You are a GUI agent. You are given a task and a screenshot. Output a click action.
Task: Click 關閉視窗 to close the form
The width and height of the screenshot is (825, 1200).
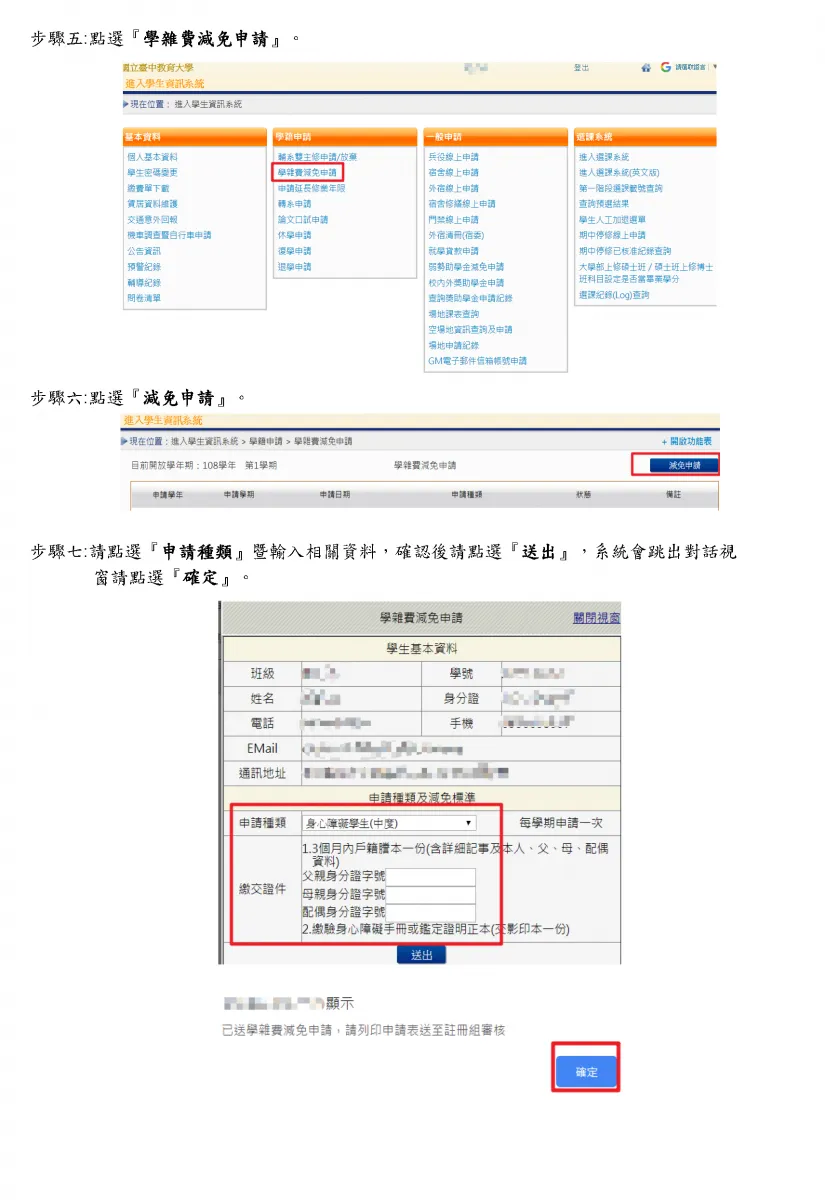(596, 619)
